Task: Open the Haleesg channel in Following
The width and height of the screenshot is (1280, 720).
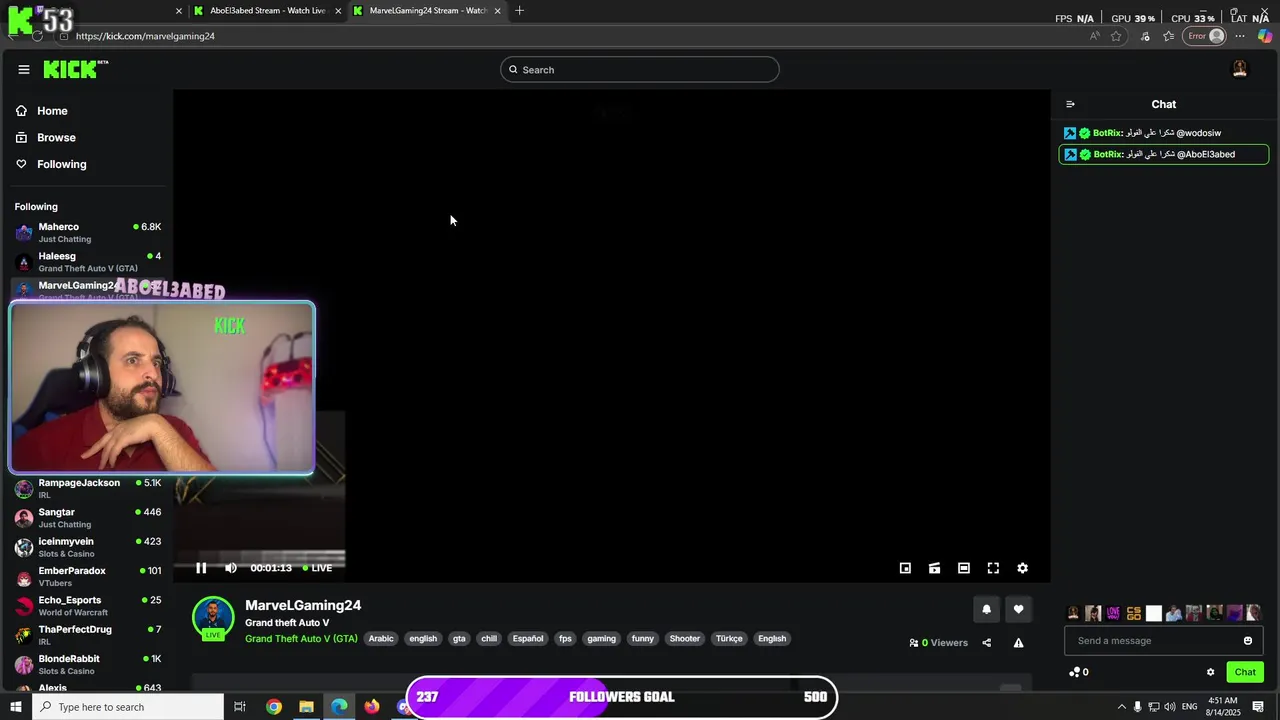Action: point(88,262)
